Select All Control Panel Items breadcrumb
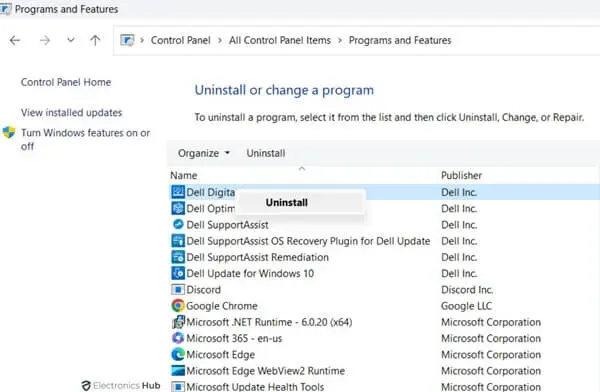The width and height of the screenshot is (600, 392). pos(280,40)
